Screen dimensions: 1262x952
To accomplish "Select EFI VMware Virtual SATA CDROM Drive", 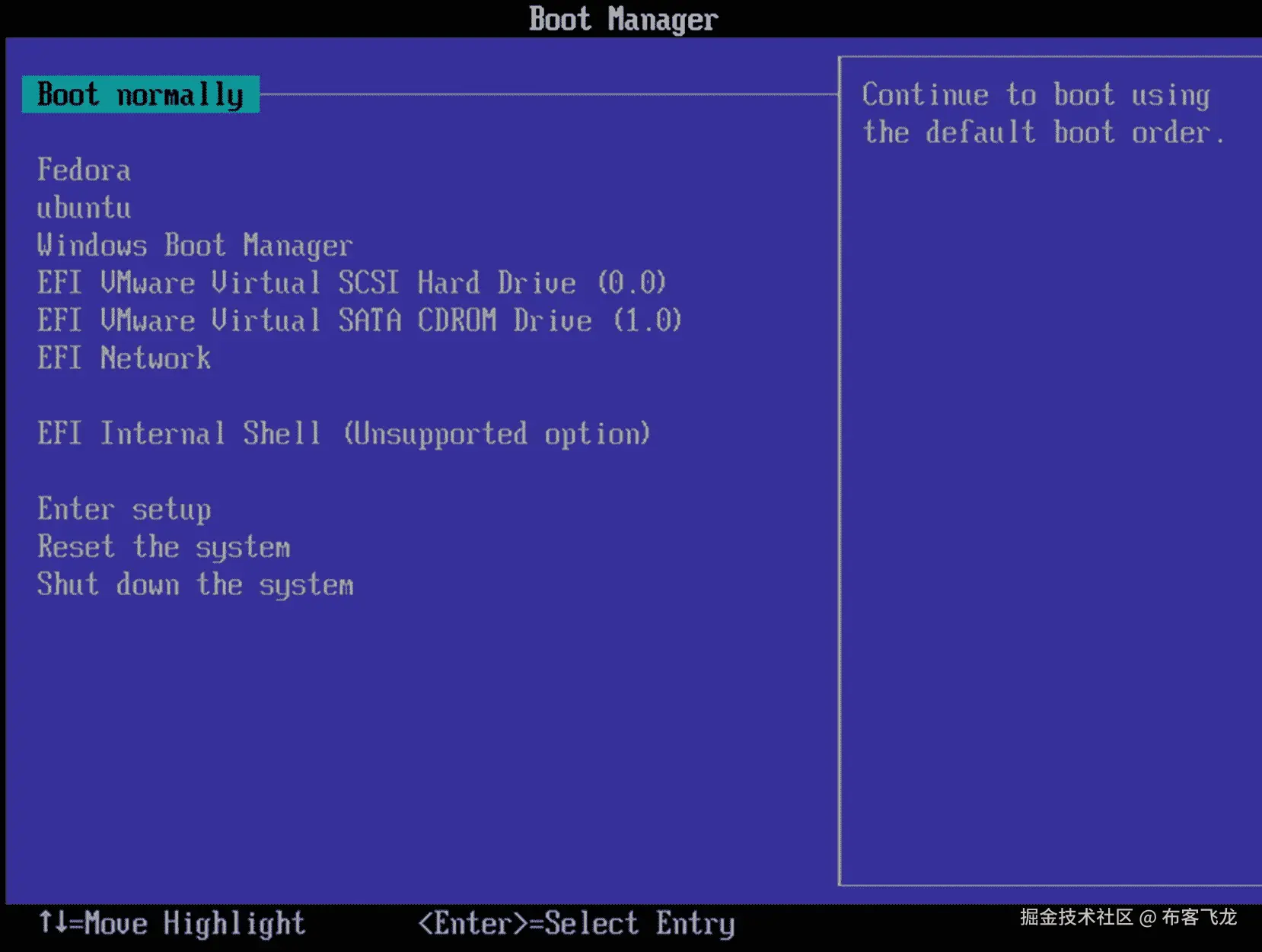I will point(359,320).
